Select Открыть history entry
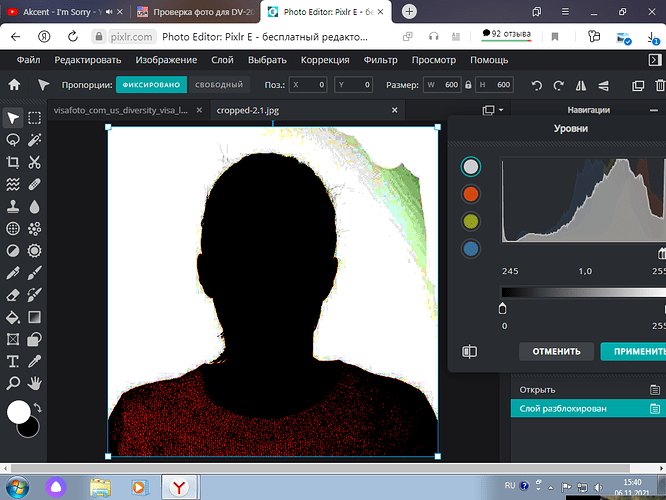Viewport: 666px width, 500px height. 588,390
